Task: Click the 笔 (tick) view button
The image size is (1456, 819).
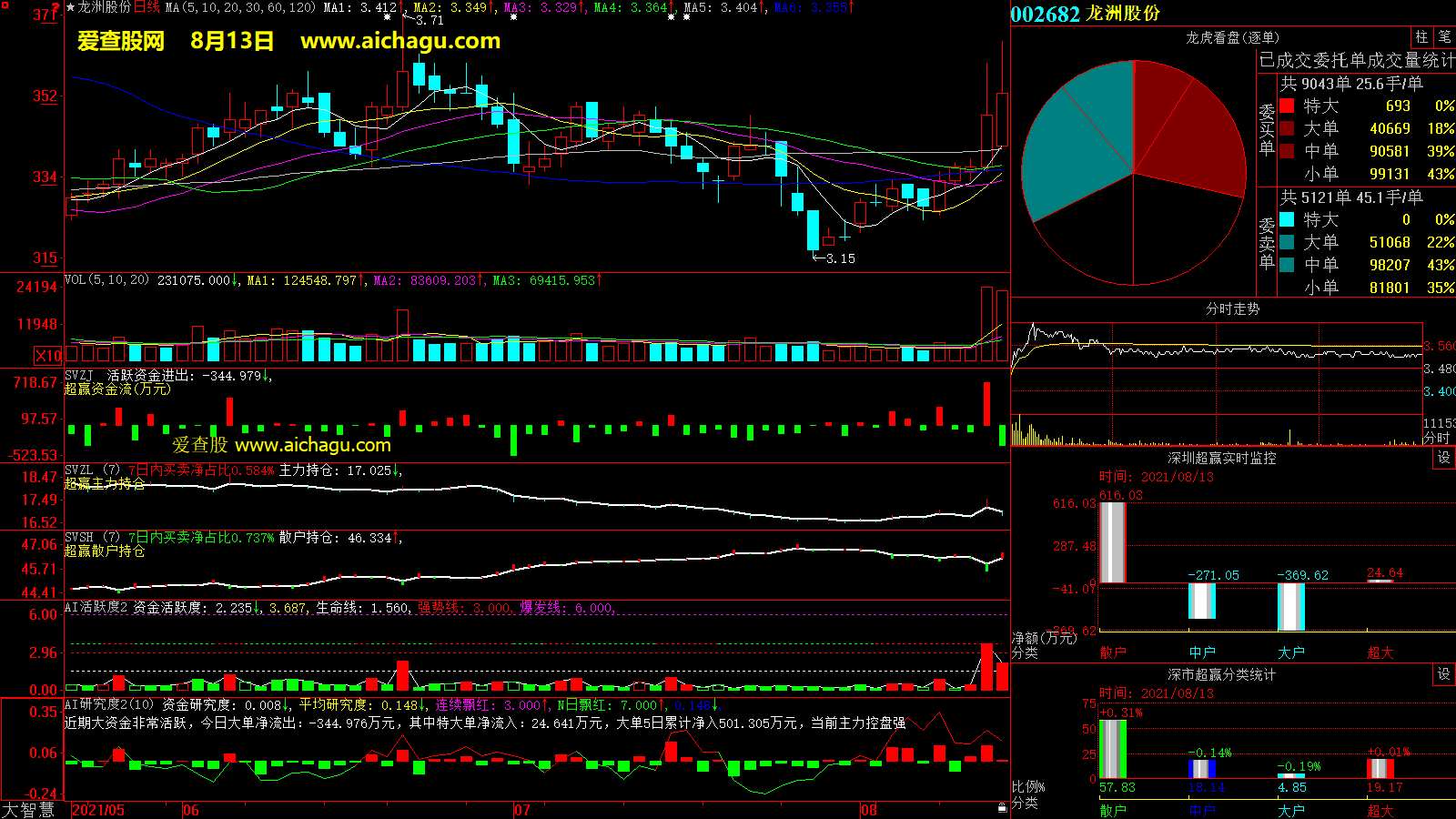Action: 1444,37
